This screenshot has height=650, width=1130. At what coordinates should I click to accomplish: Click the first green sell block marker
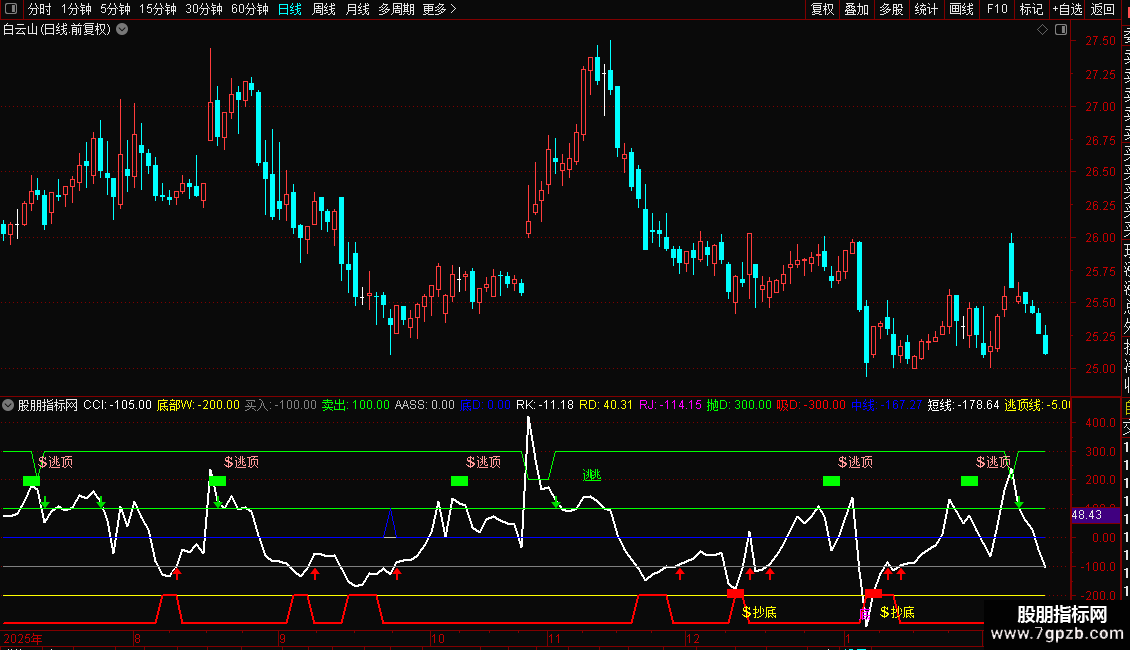coord(31,481)
